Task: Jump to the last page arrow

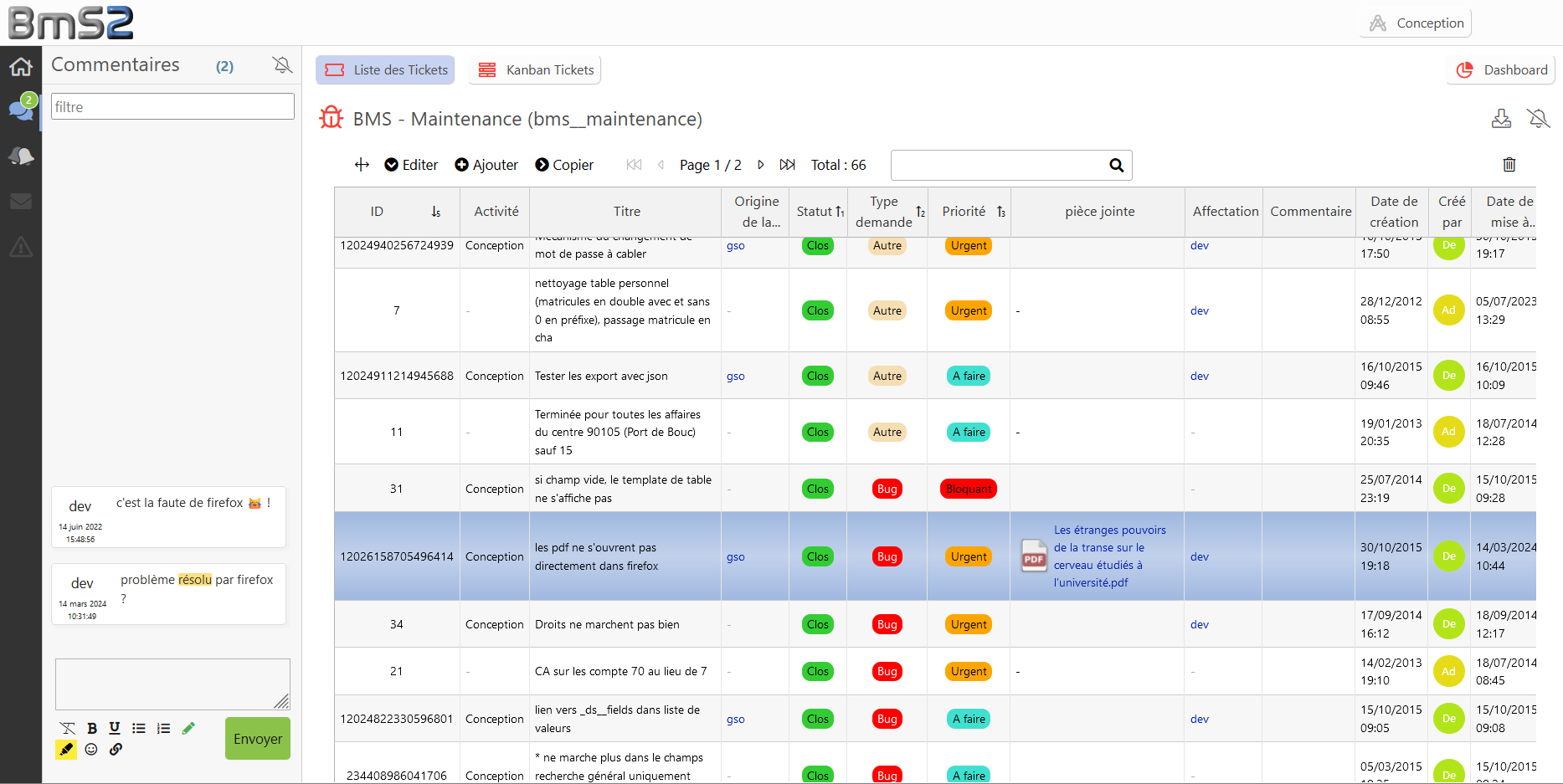Action: tap(788, 165)
